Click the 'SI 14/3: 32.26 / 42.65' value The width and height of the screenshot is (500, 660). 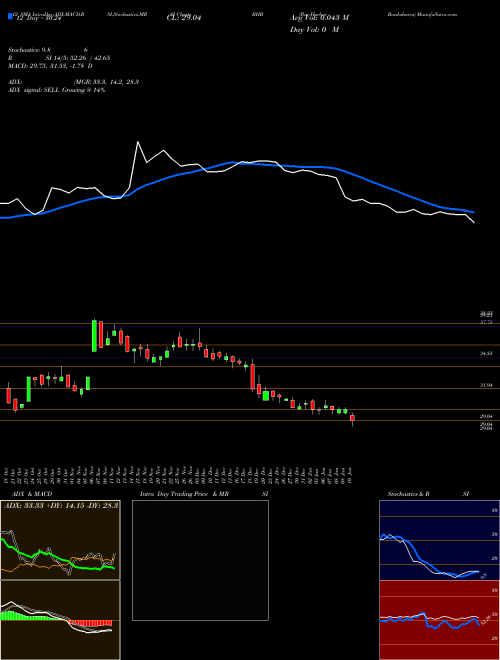coord(78,58)
